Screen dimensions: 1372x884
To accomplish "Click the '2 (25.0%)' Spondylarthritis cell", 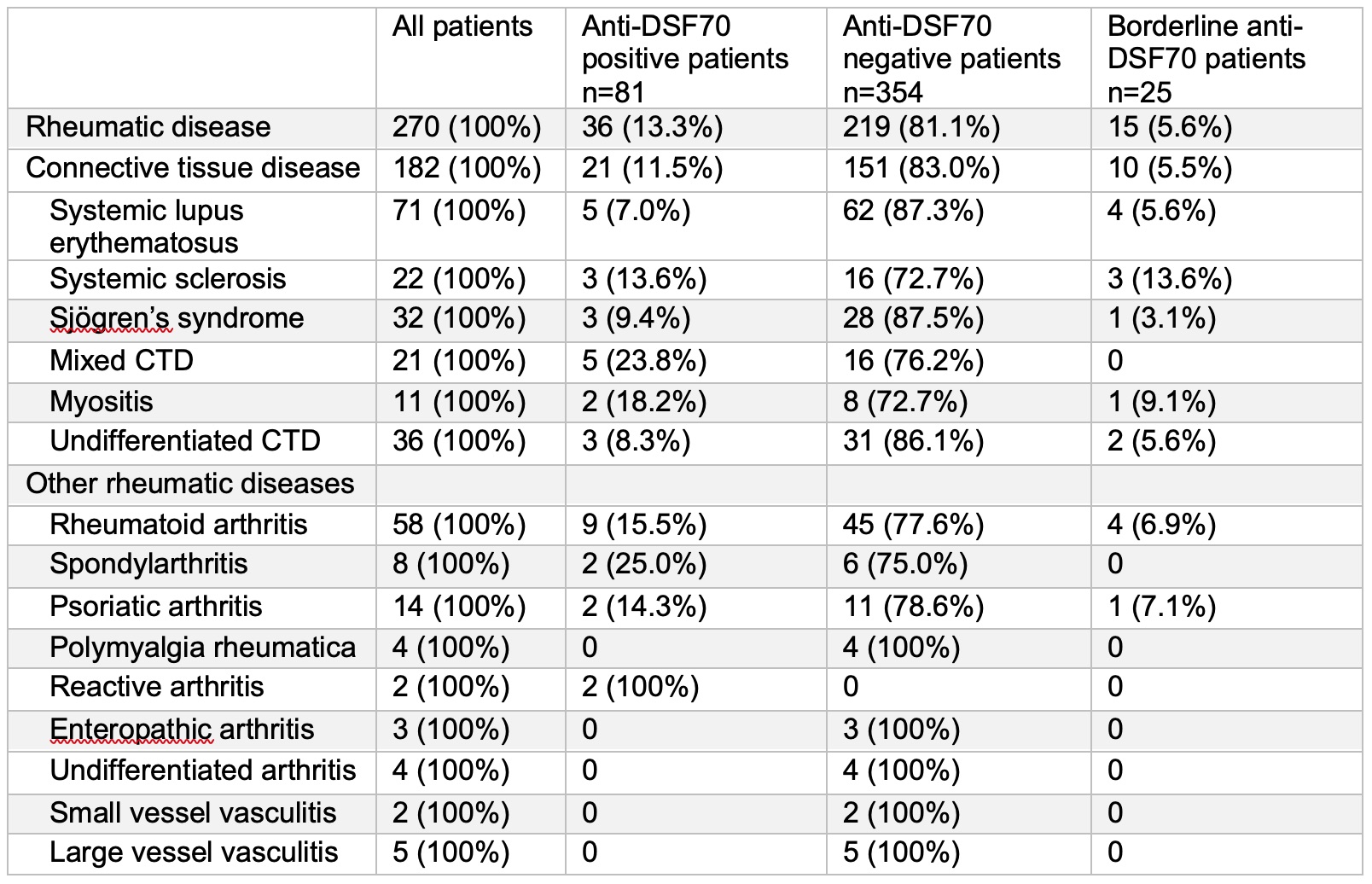I will coord(643,564).
